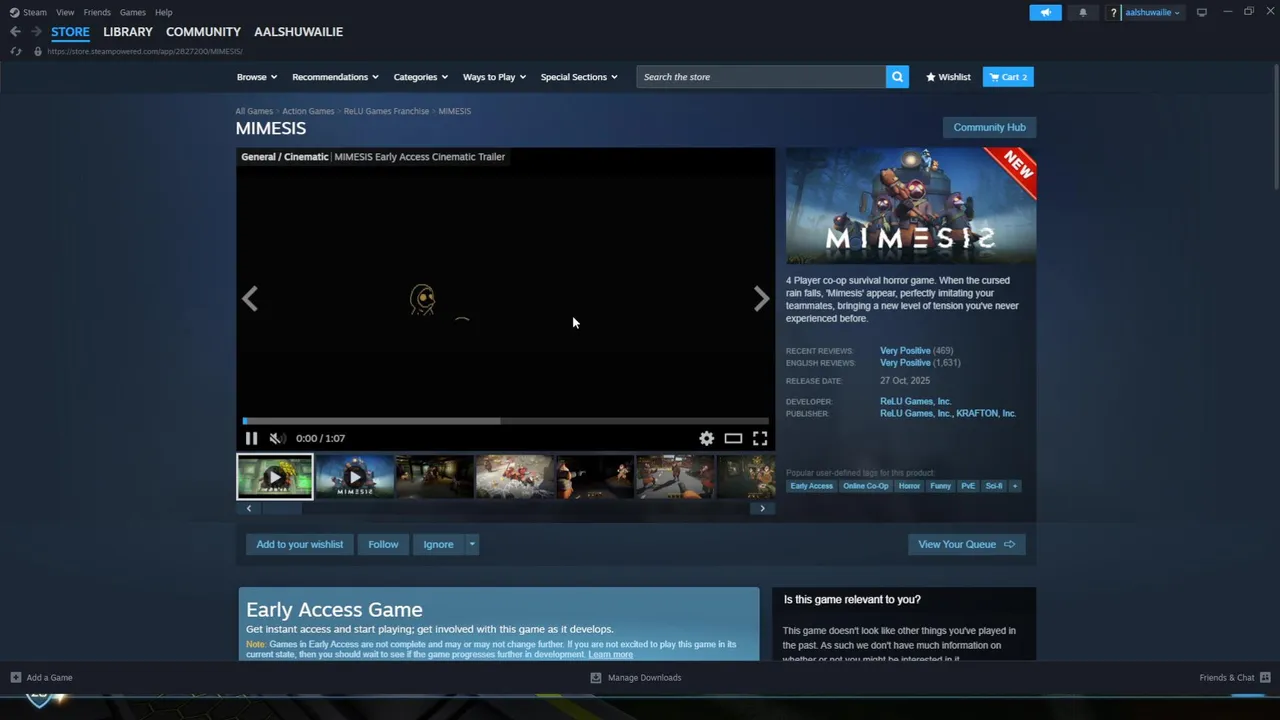Switch to the COMMUNITY tab
This screenshot has height=720, width=1280.
tap(203, 32)
